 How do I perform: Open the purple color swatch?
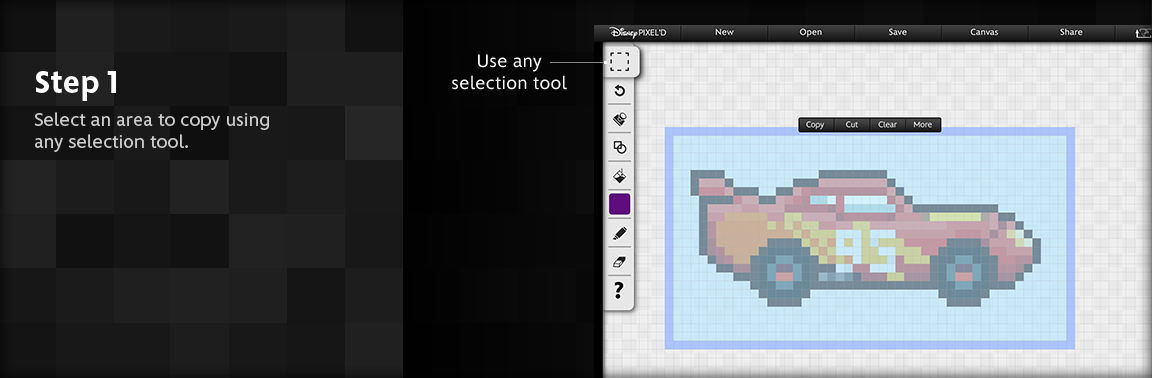click(619, 204)
